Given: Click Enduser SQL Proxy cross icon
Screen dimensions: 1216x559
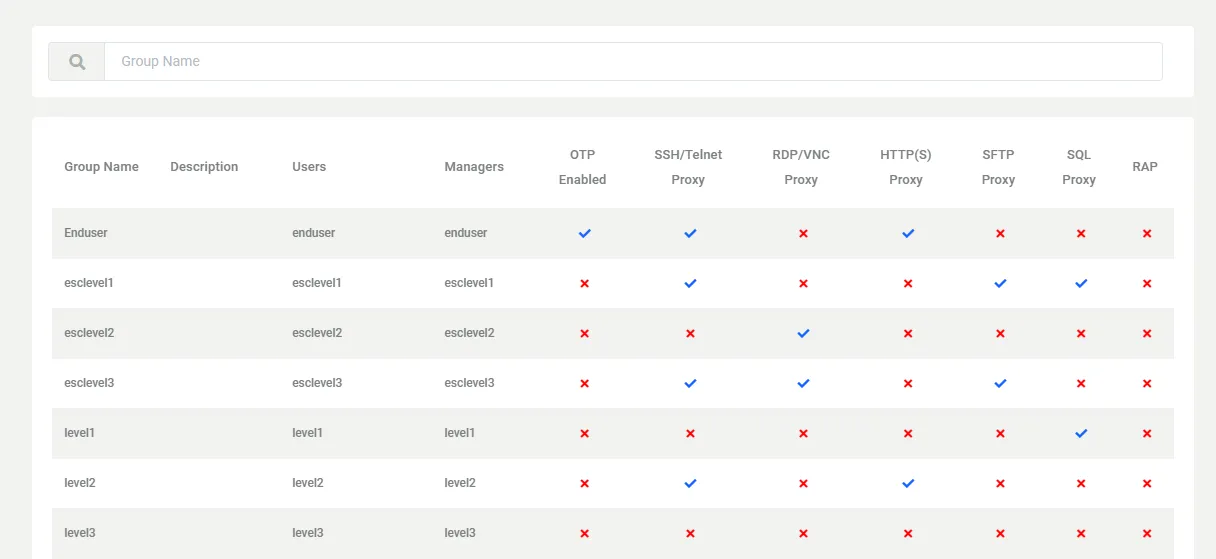Looking at the screenshot, I should (1081, 233).
